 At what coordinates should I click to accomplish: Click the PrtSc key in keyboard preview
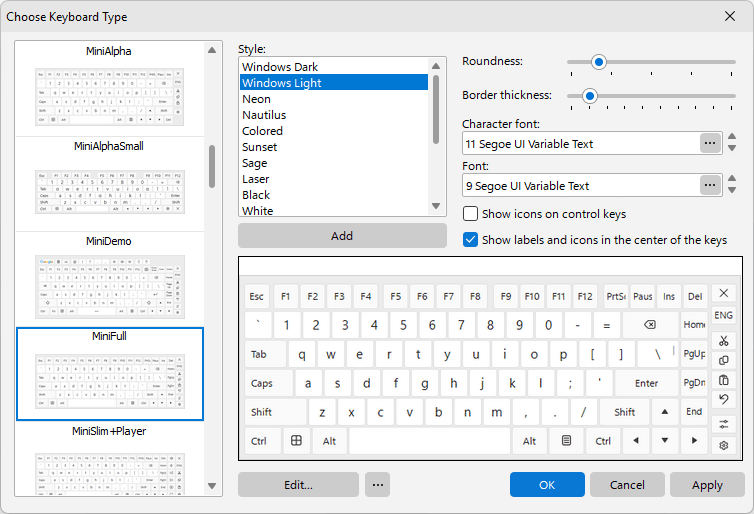(x=616, y=297)
